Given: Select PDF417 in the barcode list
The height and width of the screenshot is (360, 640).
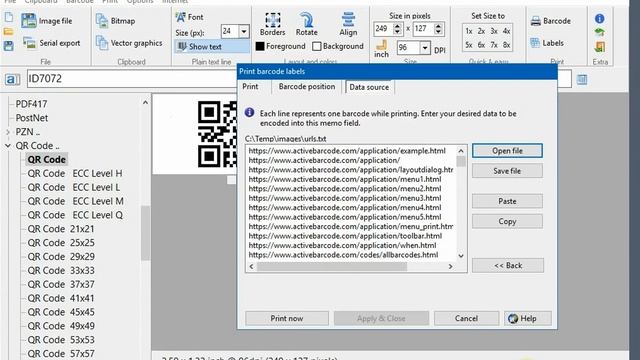Looking at the screenshot, I should [31, 104].
